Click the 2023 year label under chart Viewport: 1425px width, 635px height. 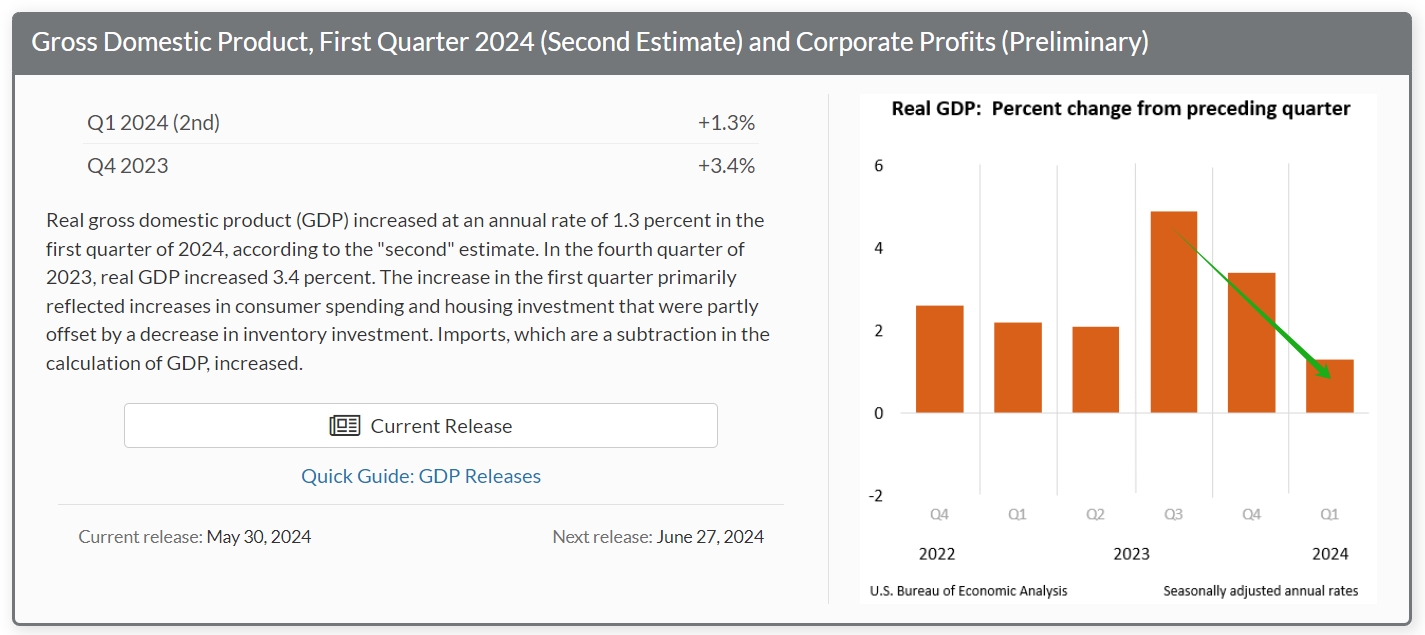pyautogui.click(x=1131, y=554)
